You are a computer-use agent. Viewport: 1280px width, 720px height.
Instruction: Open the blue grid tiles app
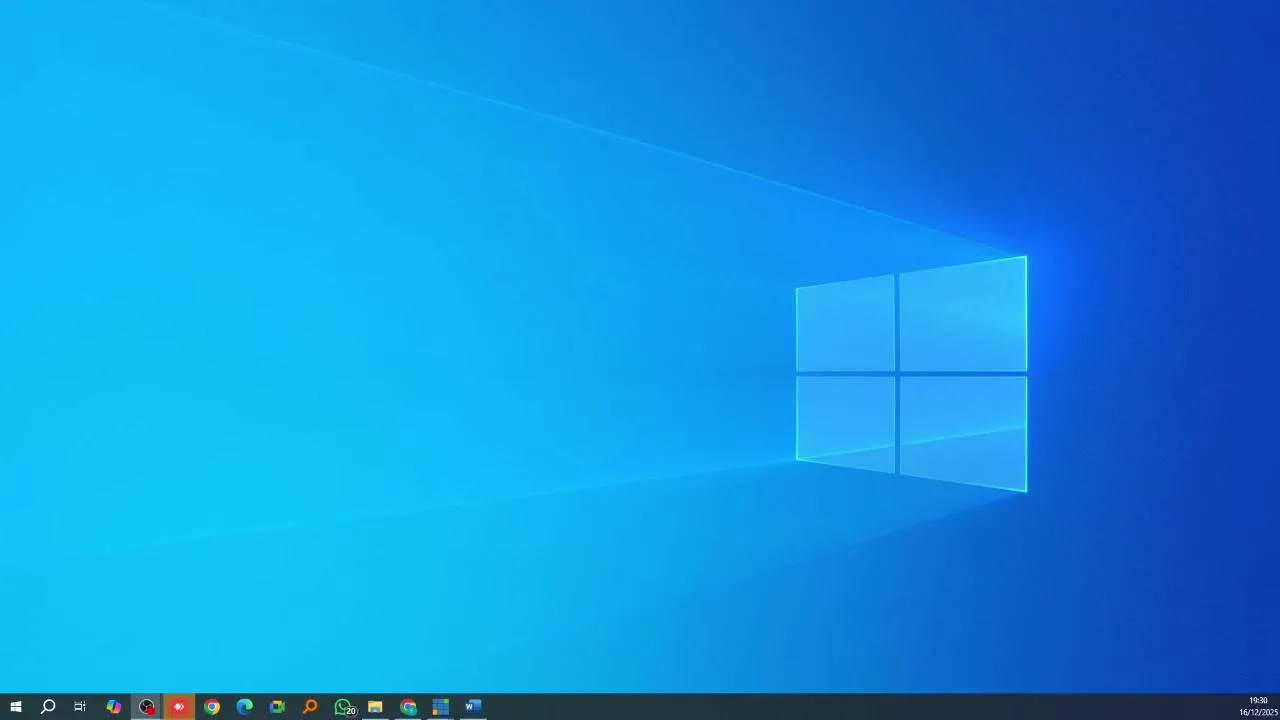tap(441, 707)
